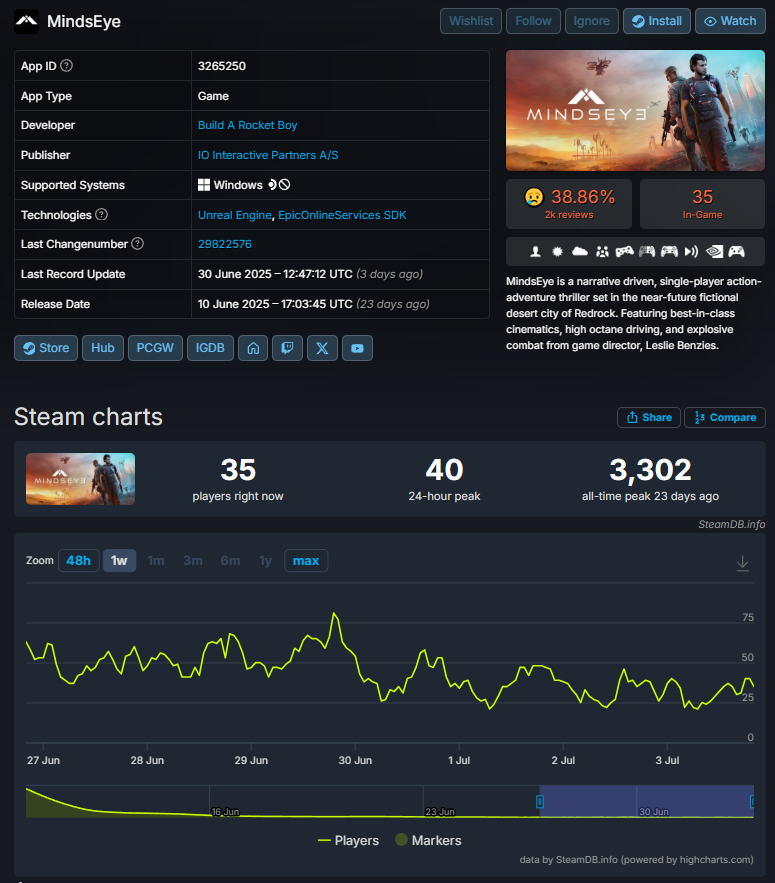Click the Ignore button
The image size is (775, 883).
591,21
